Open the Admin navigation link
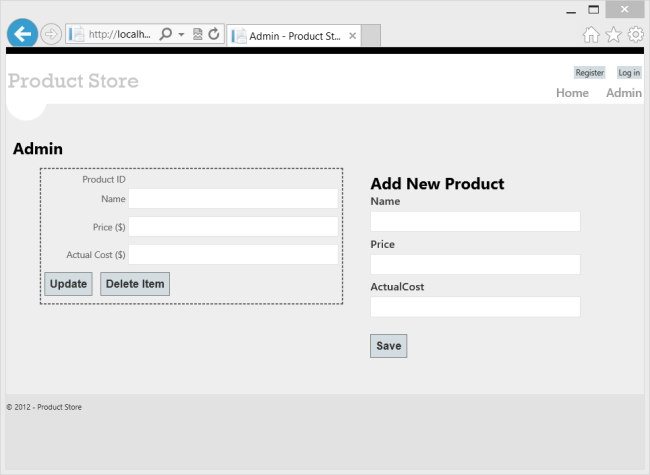Viewport: 650px width, 475px height. pyautogui.click(x=624, y=93)
